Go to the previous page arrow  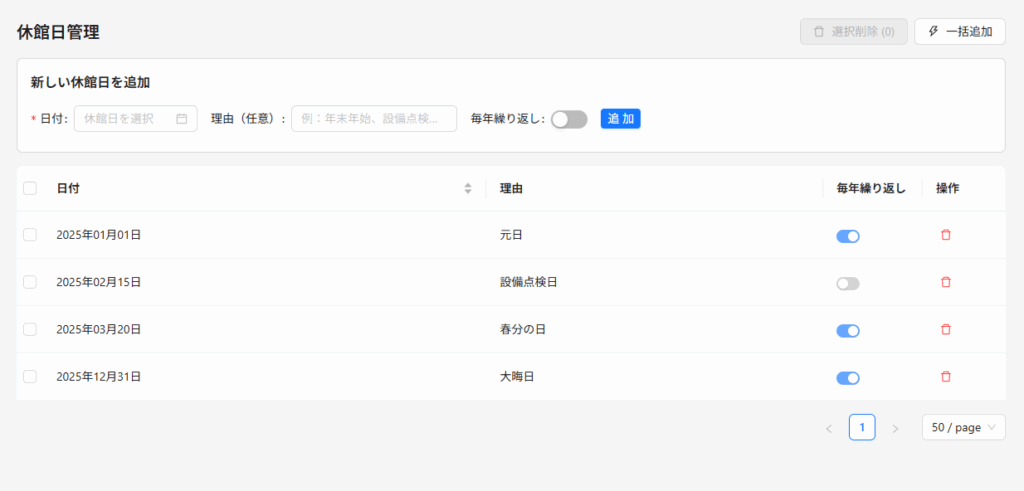click(829, 428)
